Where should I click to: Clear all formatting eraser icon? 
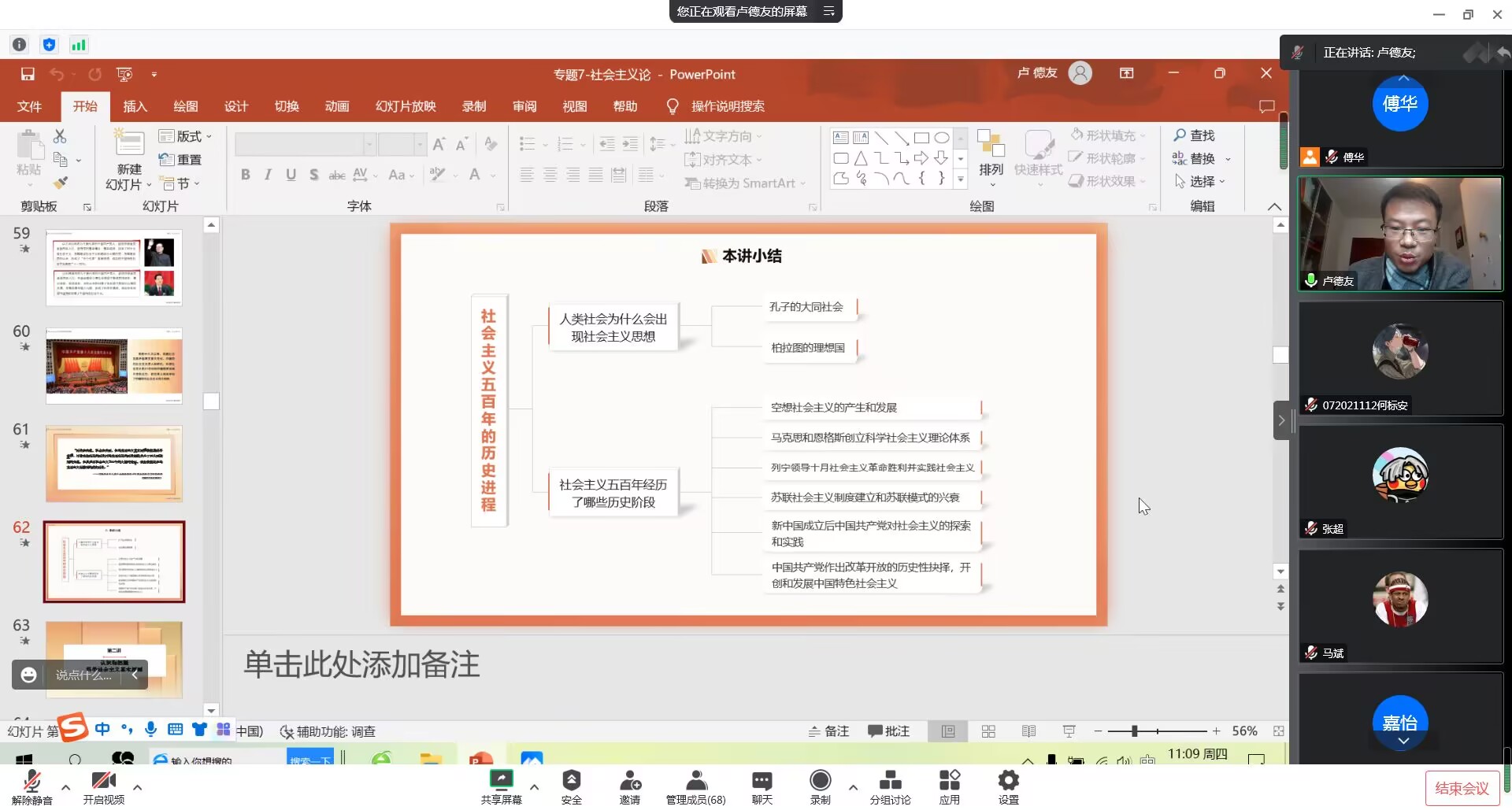point(491,144)
